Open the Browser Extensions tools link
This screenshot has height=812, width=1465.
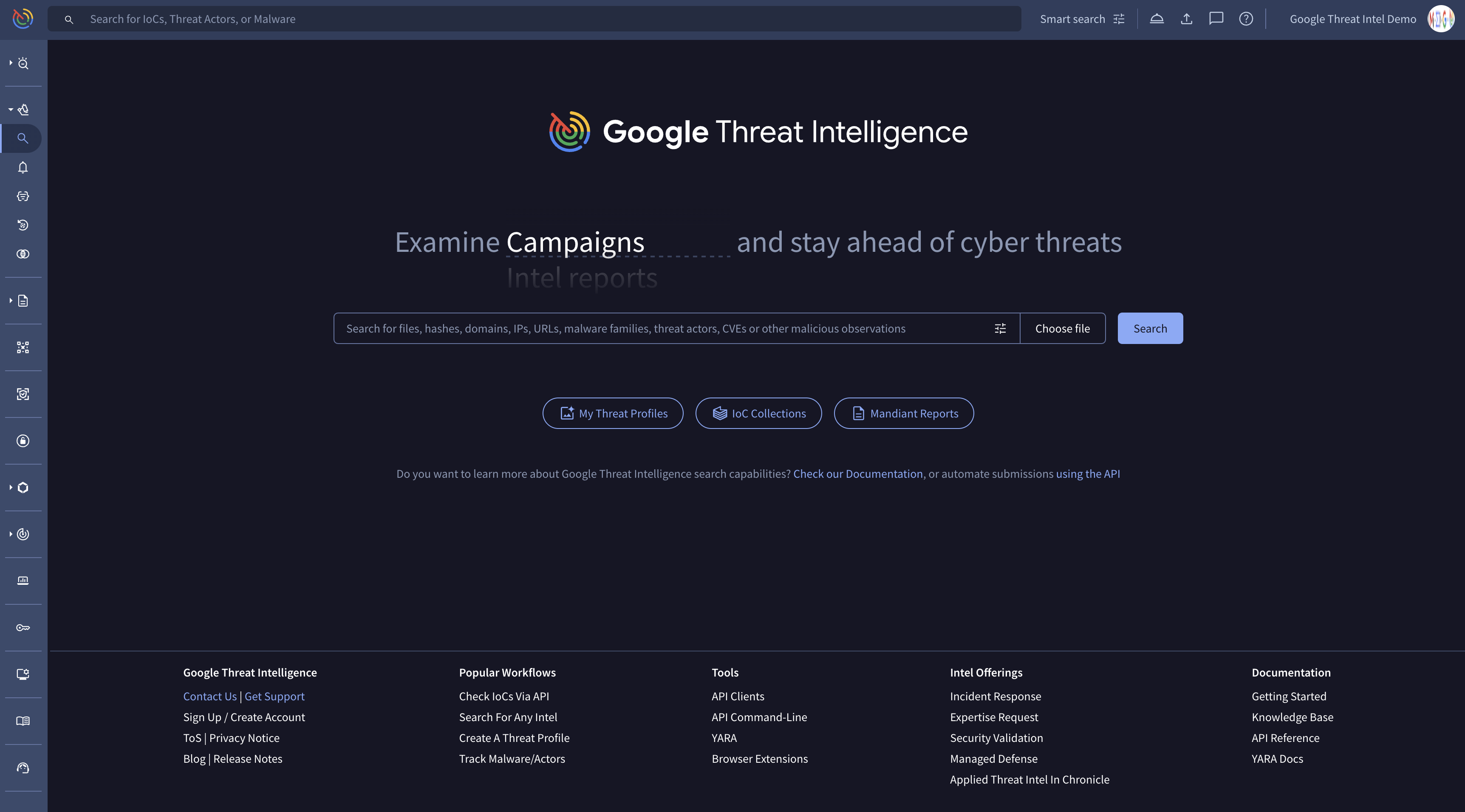(759, 758)
